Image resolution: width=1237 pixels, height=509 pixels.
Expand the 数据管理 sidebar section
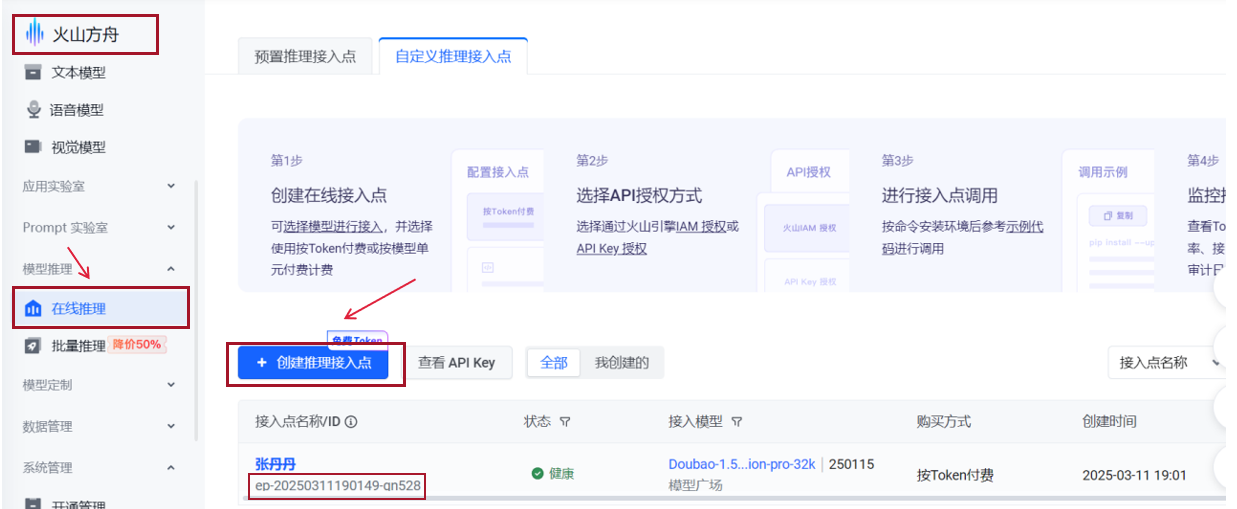[x=170, y=426]
